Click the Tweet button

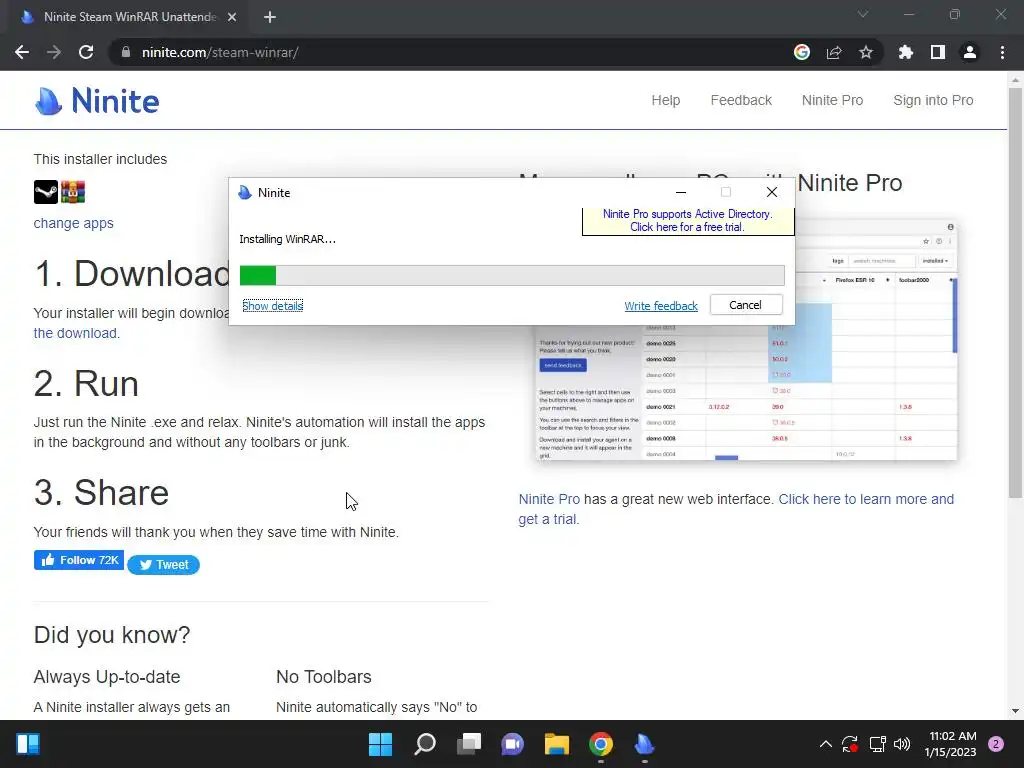click(x=163, y=565)
